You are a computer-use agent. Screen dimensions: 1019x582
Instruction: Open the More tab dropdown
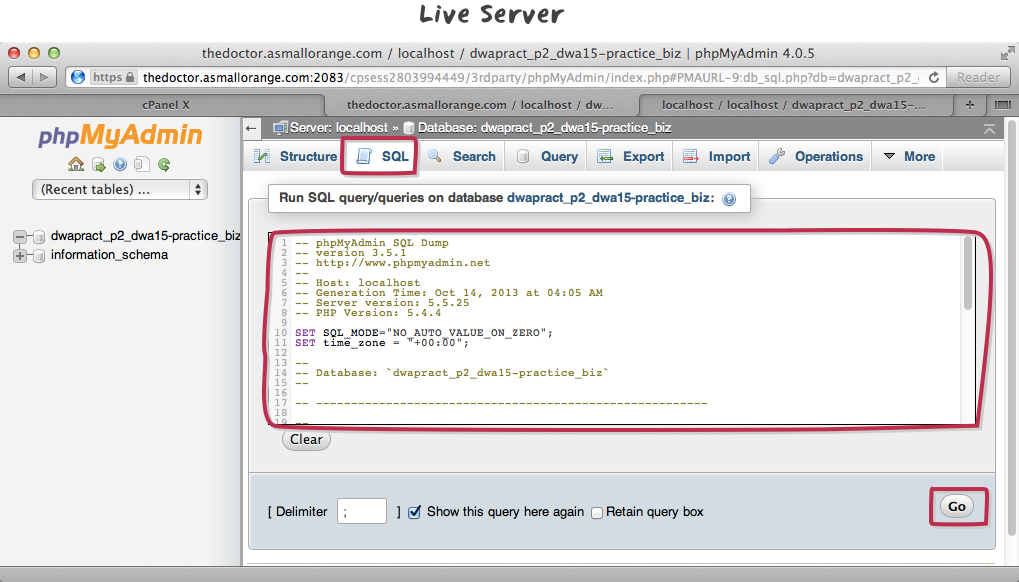coord(908,156)
